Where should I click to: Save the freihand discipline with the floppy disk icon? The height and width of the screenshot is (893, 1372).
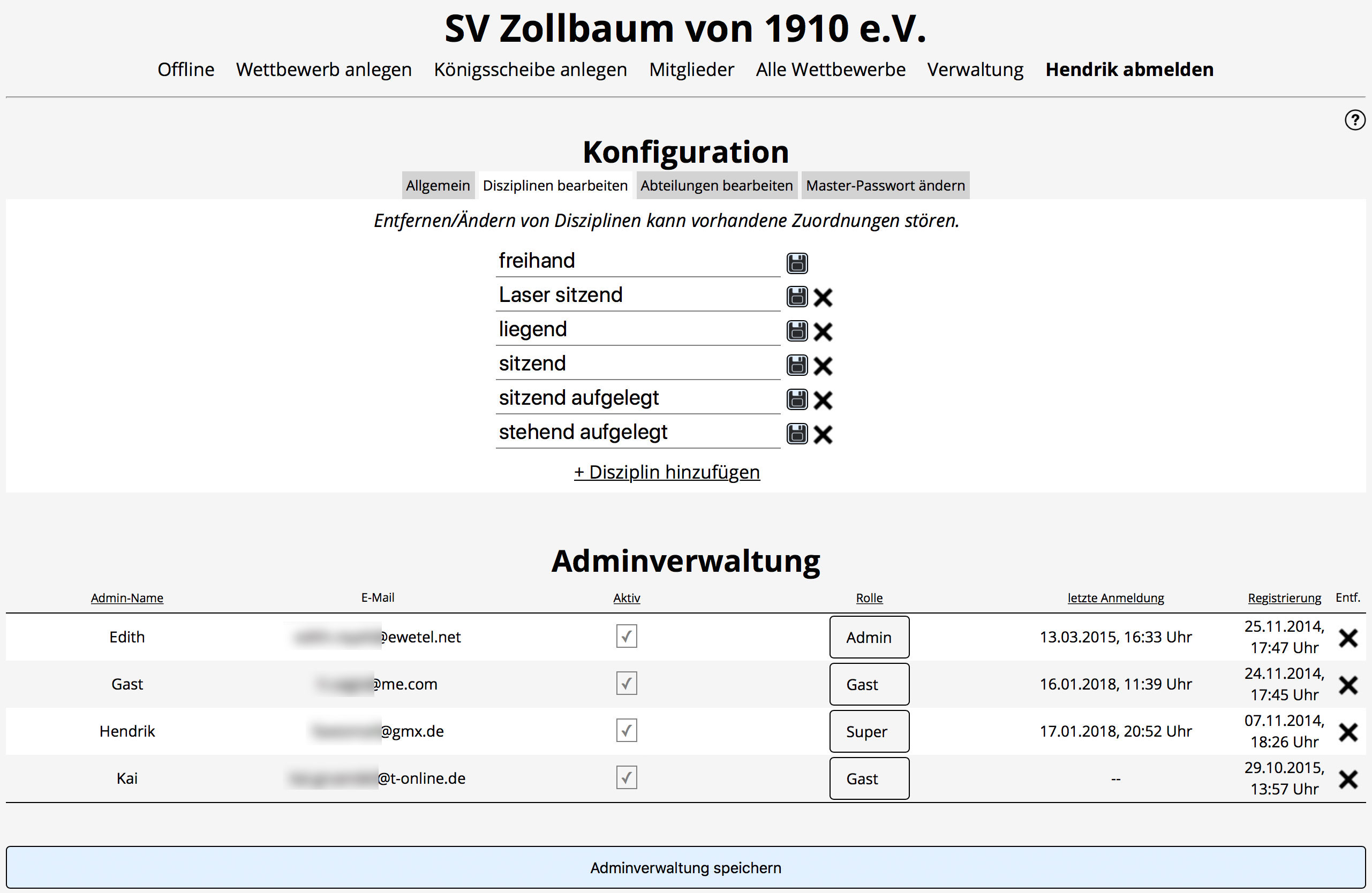coord(797,263)
